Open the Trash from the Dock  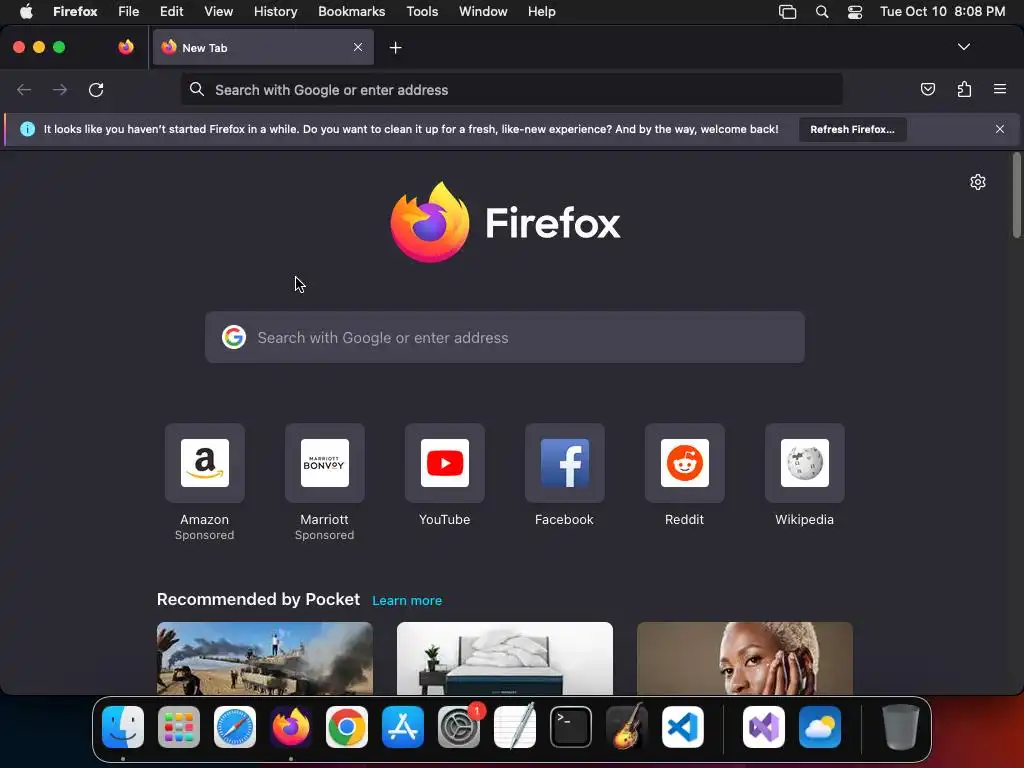901,727
